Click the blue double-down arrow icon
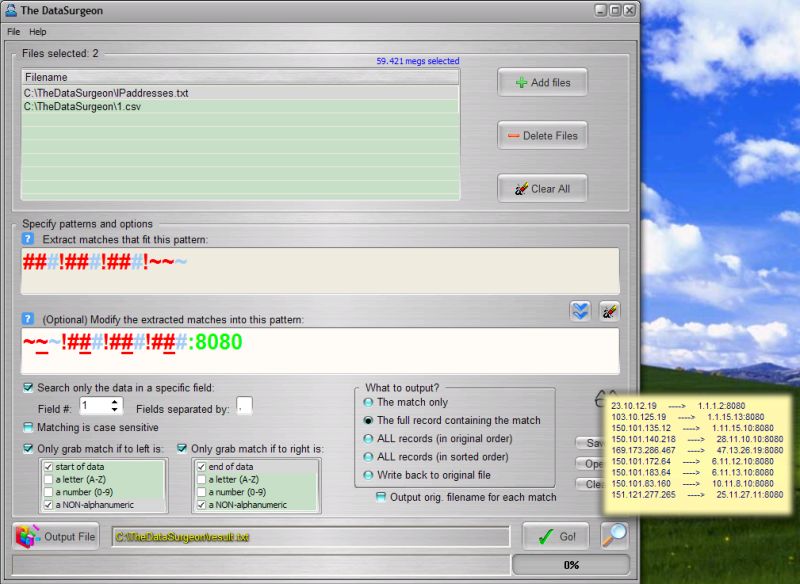Screen dimensions: 800x584 click(x=580, y=311)
